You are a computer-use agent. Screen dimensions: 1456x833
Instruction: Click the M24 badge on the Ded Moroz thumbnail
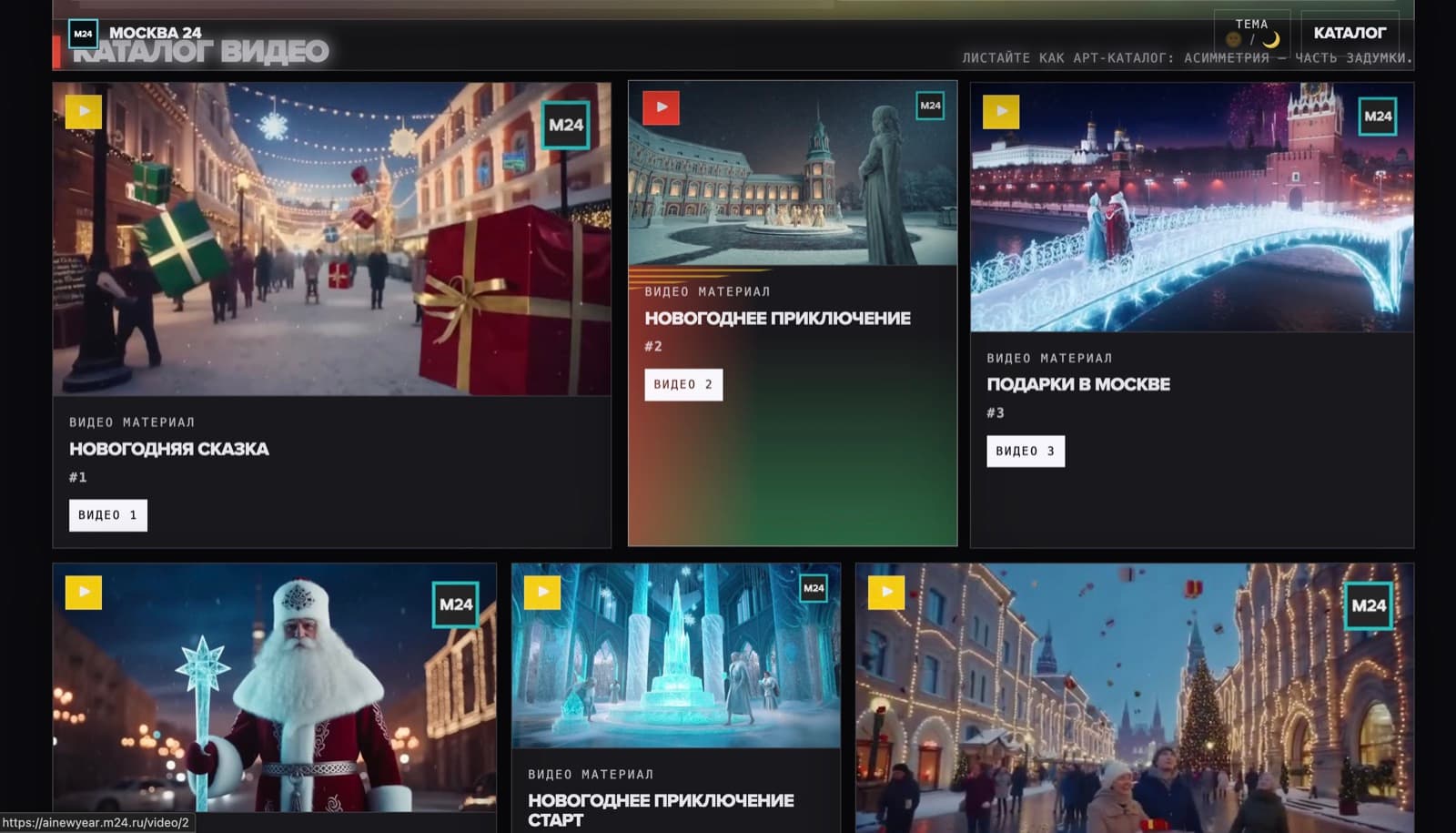click(456, 604)
